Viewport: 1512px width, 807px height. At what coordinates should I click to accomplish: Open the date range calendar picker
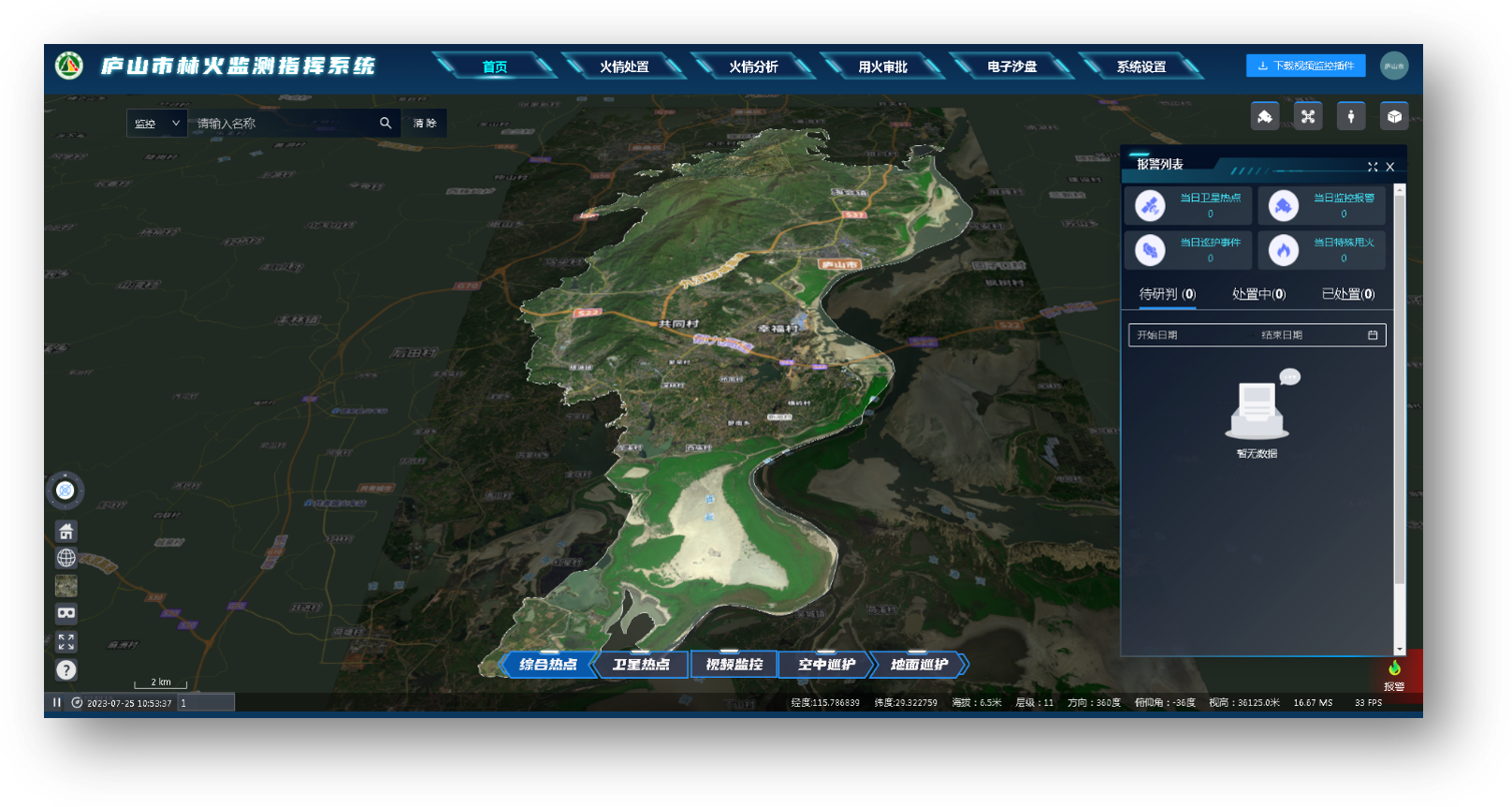[x=1373, y=335]
